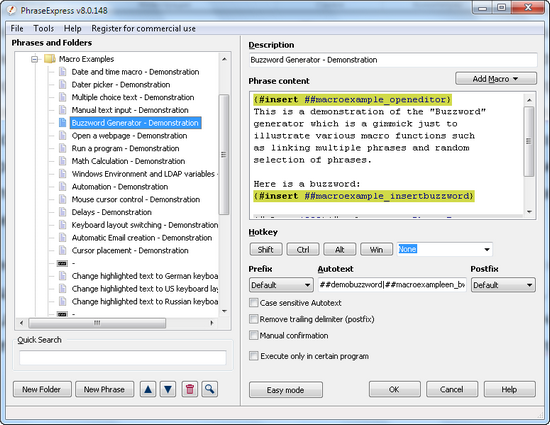Open the Prefix Default dropdown

tap(281, 285)
